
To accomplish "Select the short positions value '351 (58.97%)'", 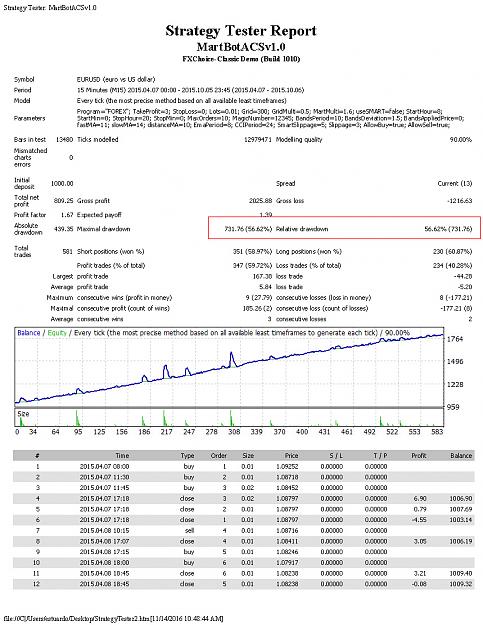I will [252, 252].
